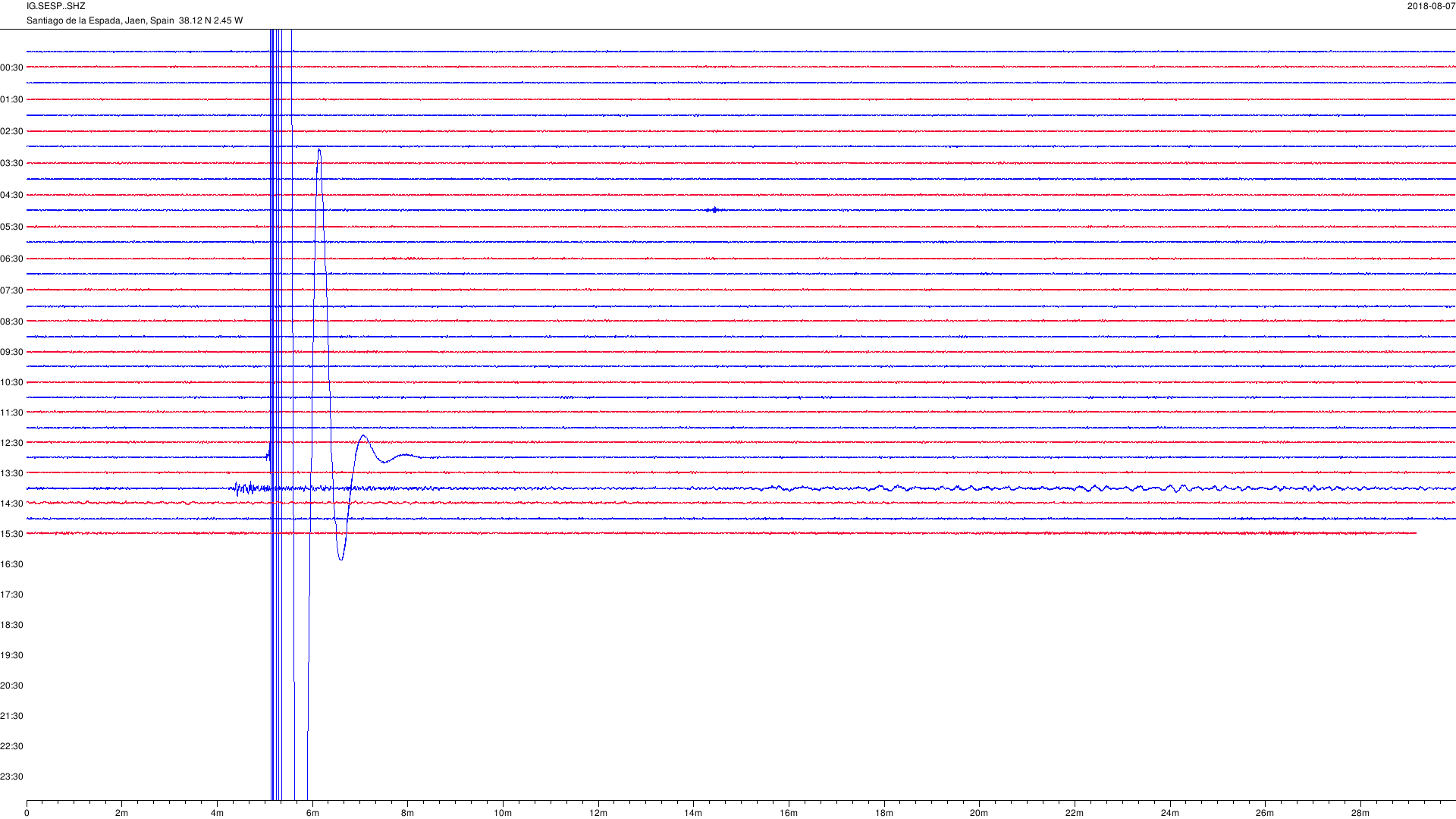The width and height of the screenshot is (1456, 819).
Task: Click the 08:30 time label
Action: [11, 322]
